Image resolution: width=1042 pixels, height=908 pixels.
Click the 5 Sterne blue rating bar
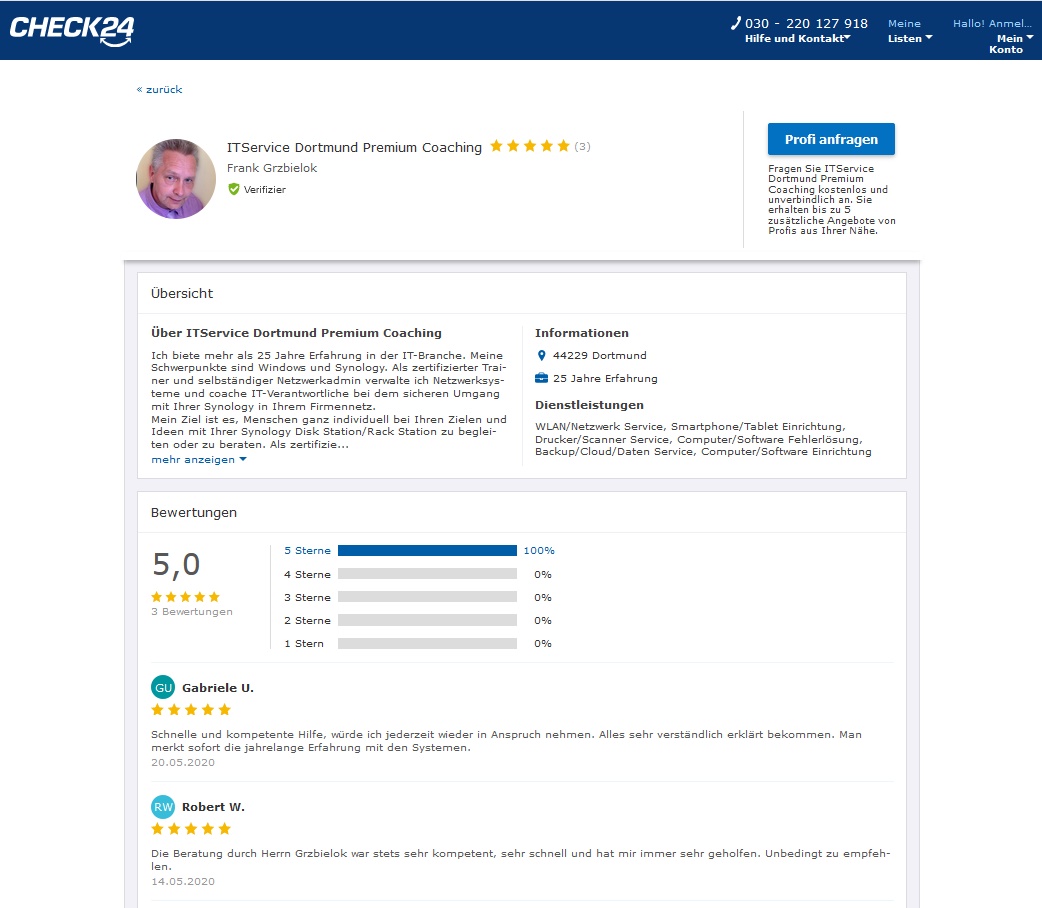point(427,550)
